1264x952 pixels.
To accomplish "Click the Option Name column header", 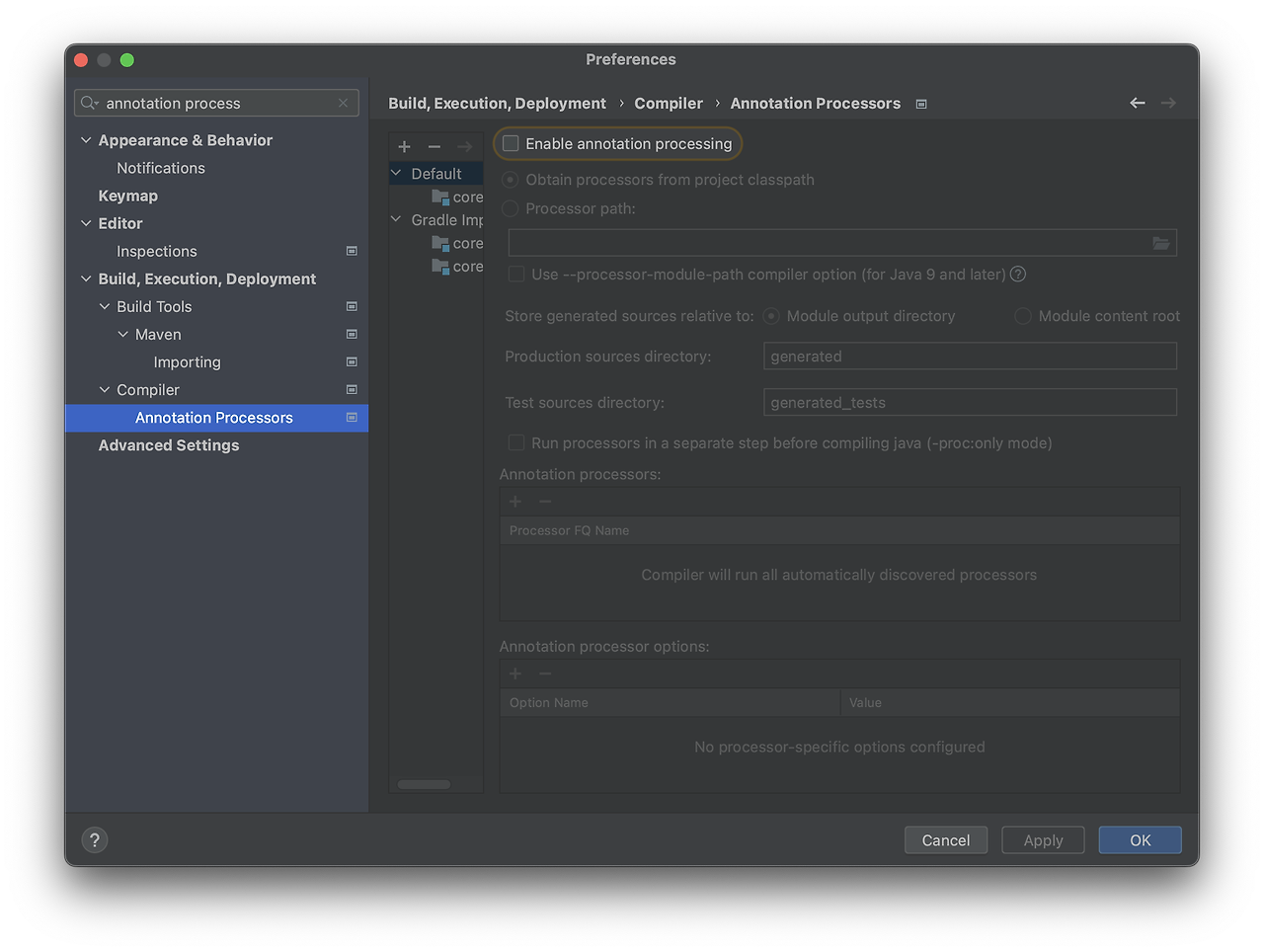I will click(x=670, y=703).
